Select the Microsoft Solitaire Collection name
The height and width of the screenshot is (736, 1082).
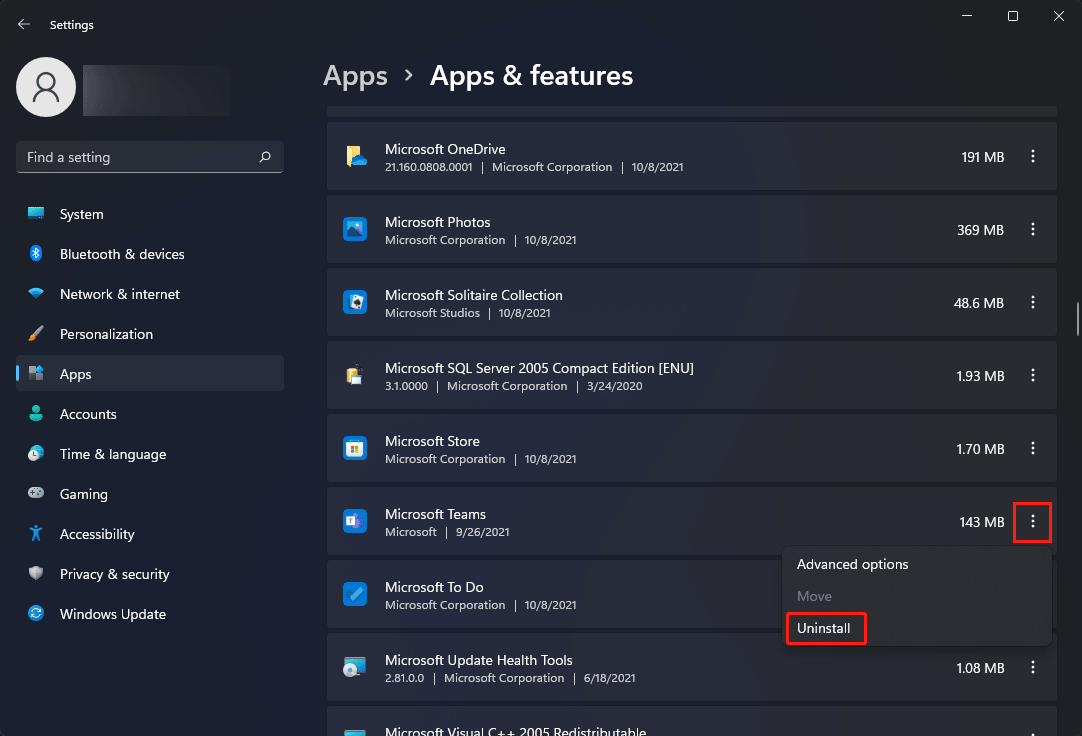pyautogui.click(x=473, y=295)
